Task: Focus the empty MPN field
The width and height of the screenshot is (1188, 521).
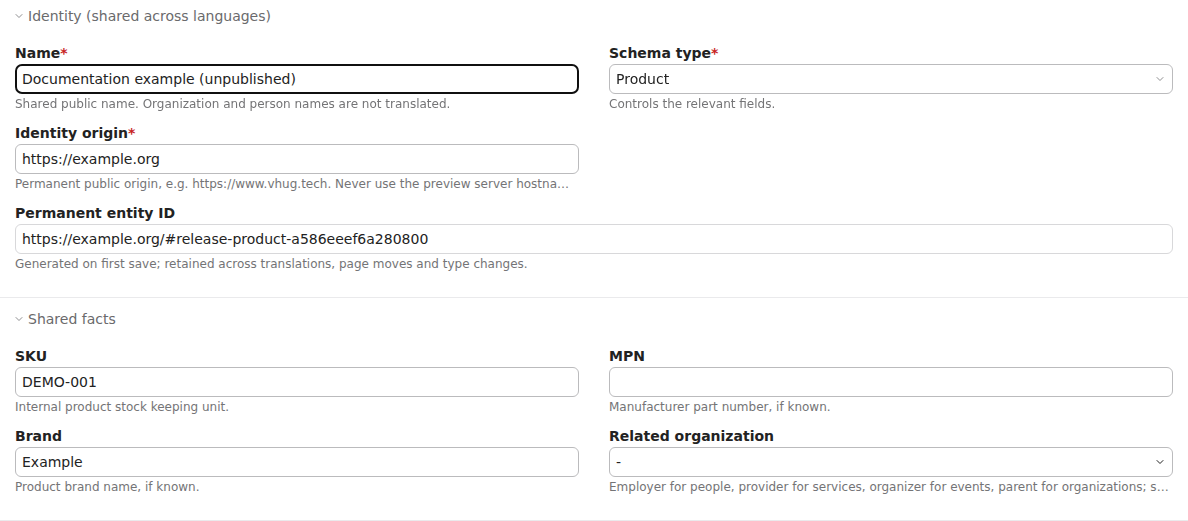Action: click(x=890, y=382)
